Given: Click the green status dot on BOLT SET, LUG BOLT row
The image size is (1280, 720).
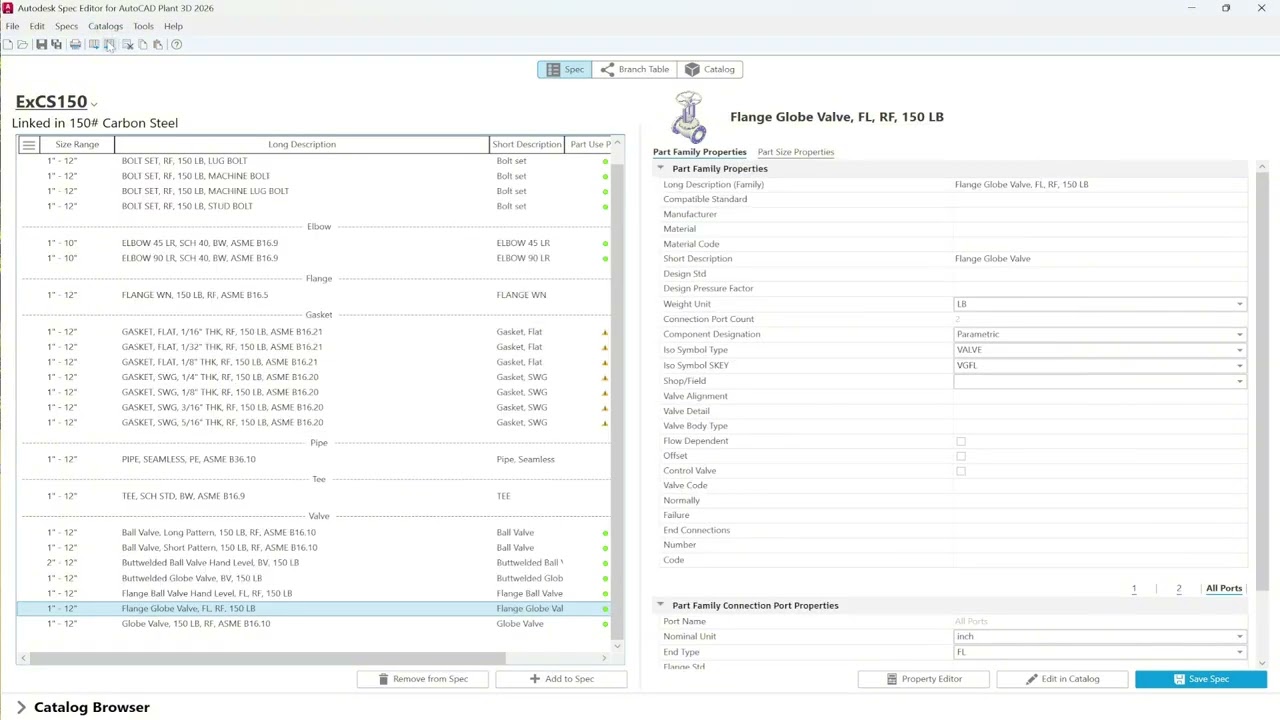Looking at the screenshot, I should click(x=605, y=161).
